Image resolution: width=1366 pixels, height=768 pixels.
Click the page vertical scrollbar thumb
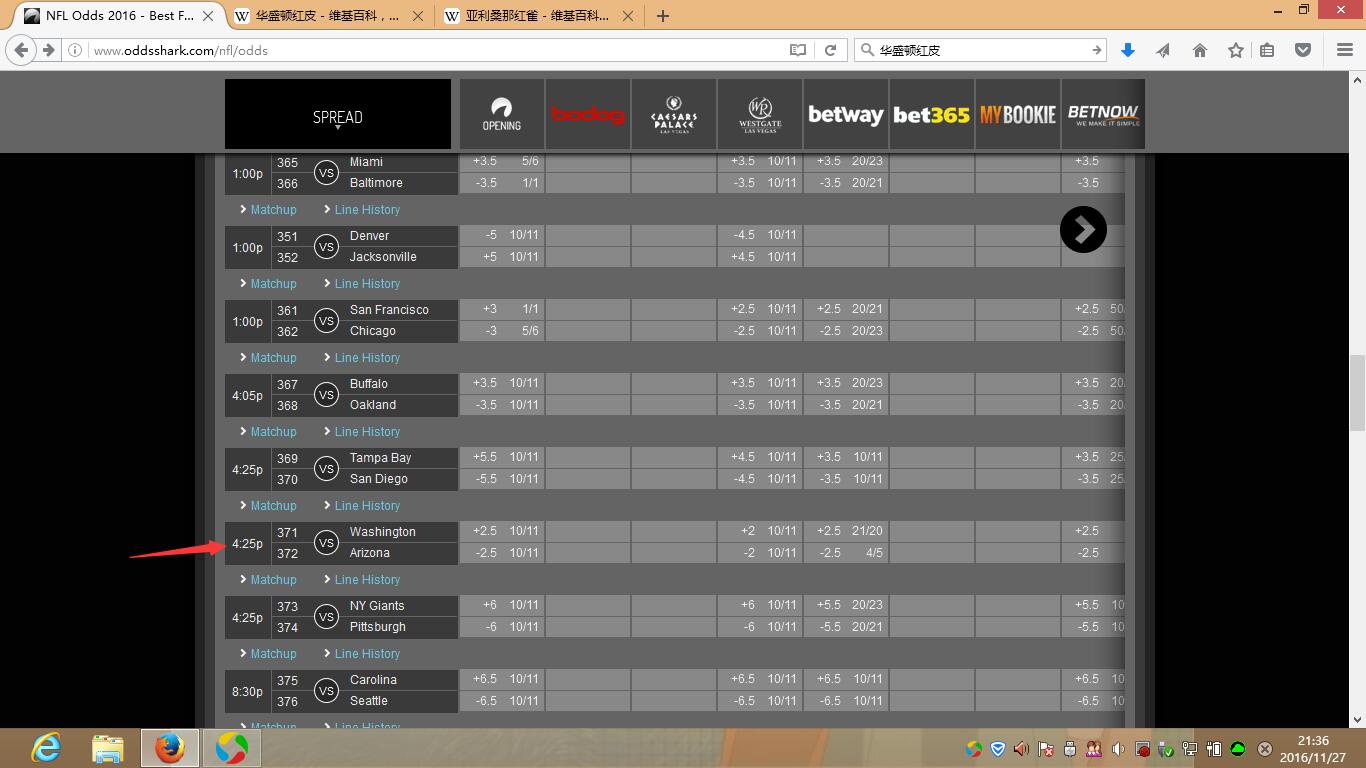coord(1357,392)
